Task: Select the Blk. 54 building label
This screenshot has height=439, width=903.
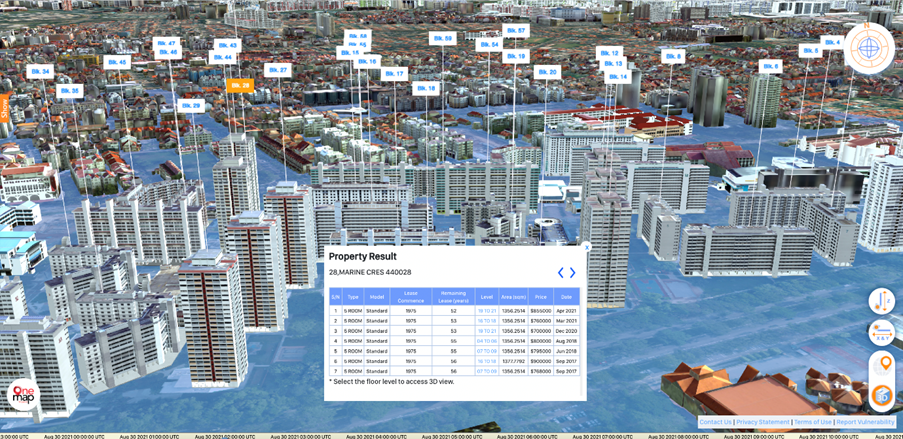Action: [x=489, y=45]
